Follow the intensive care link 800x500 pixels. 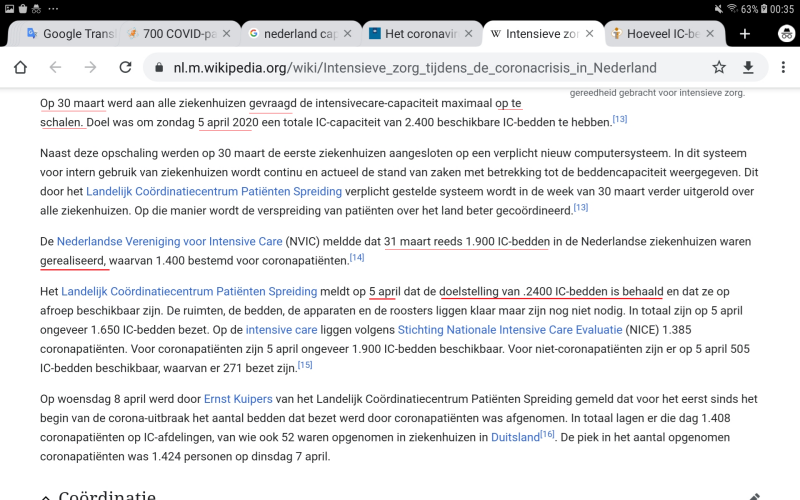tap(281, 330)
